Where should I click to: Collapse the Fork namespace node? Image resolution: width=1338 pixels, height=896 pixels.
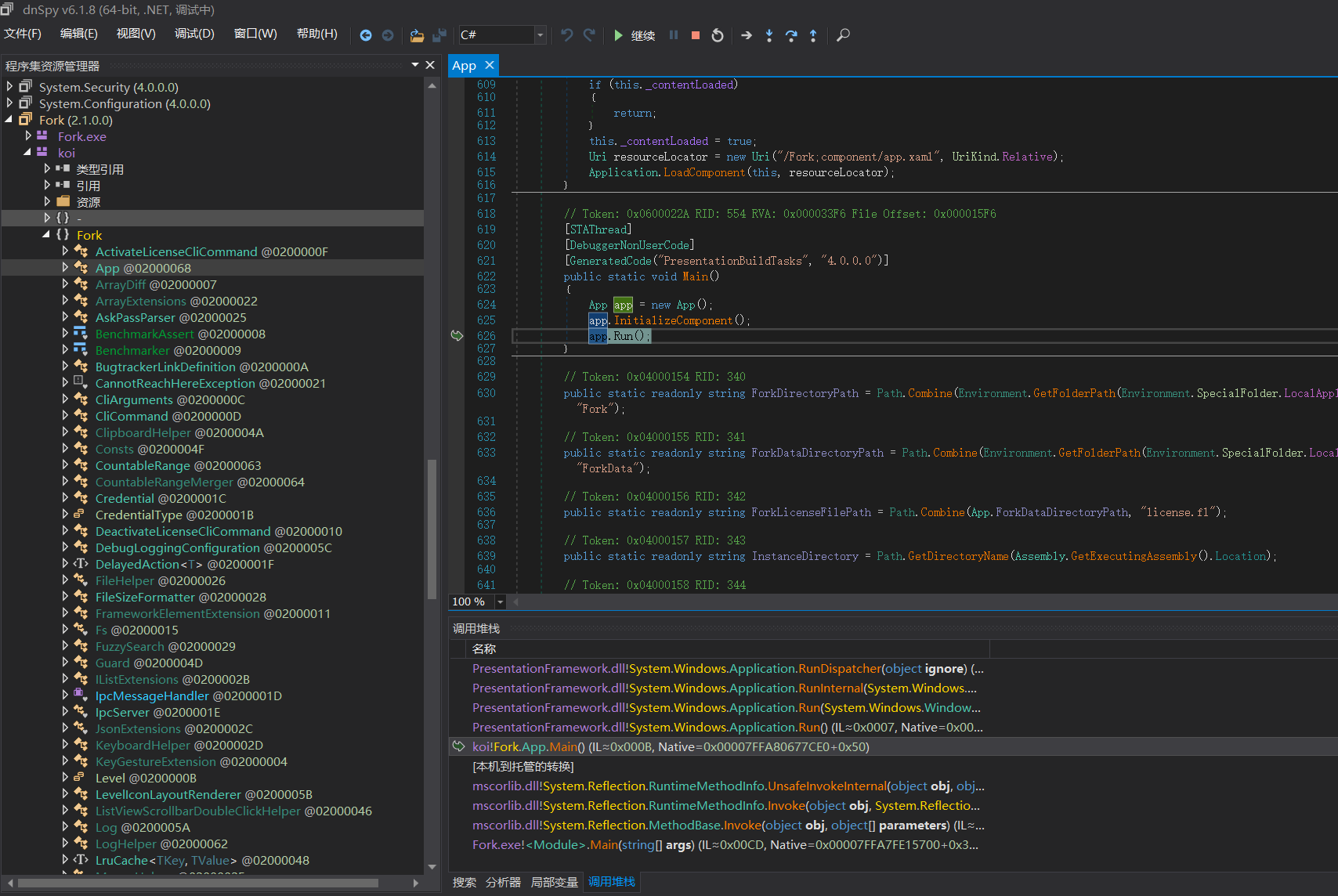(x=47, y=235)
